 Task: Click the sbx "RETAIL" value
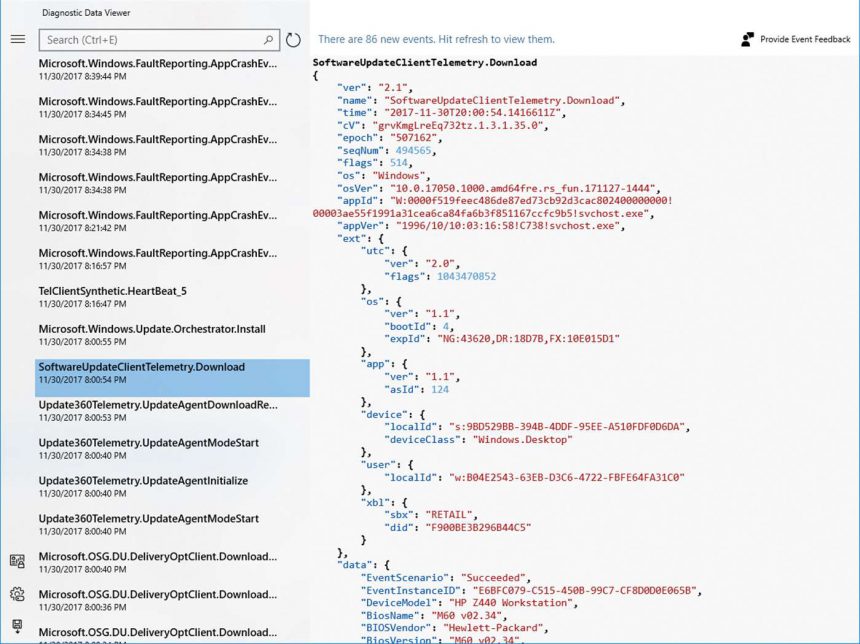click(x=451, y=515)
